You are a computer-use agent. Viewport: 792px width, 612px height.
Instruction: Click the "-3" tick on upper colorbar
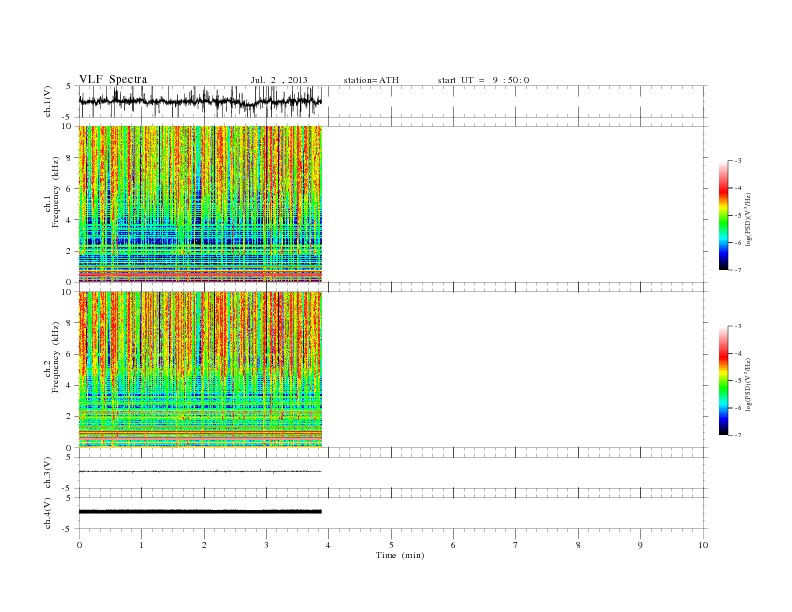point(737,161)
